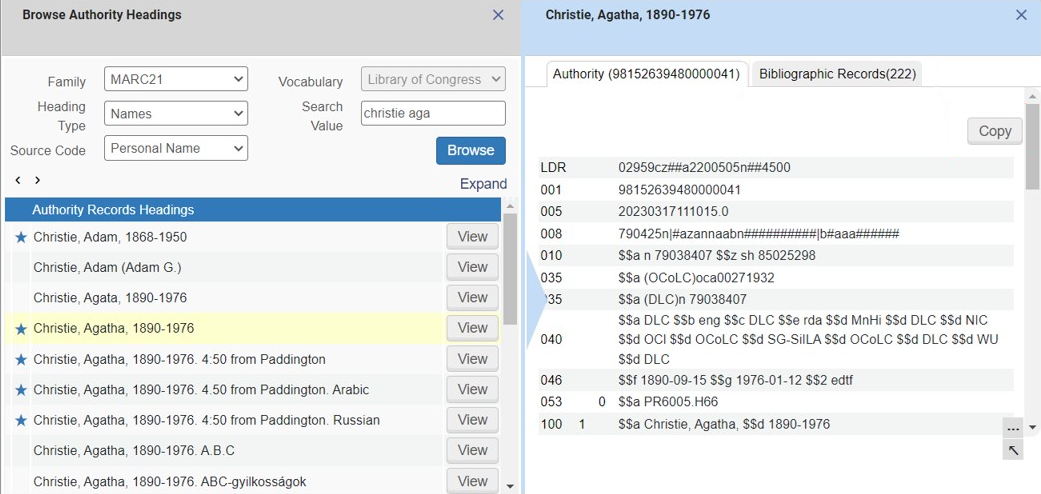This screenshot has height=494, width=1041.
Task: Click the Expand link
Action: [483, 184]
